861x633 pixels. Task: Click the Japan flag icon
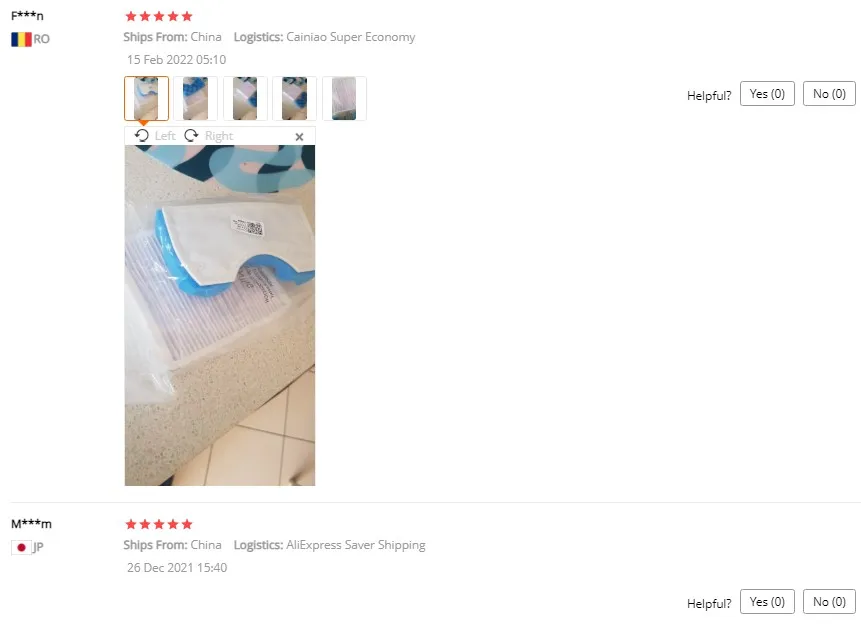click(21, 547)
